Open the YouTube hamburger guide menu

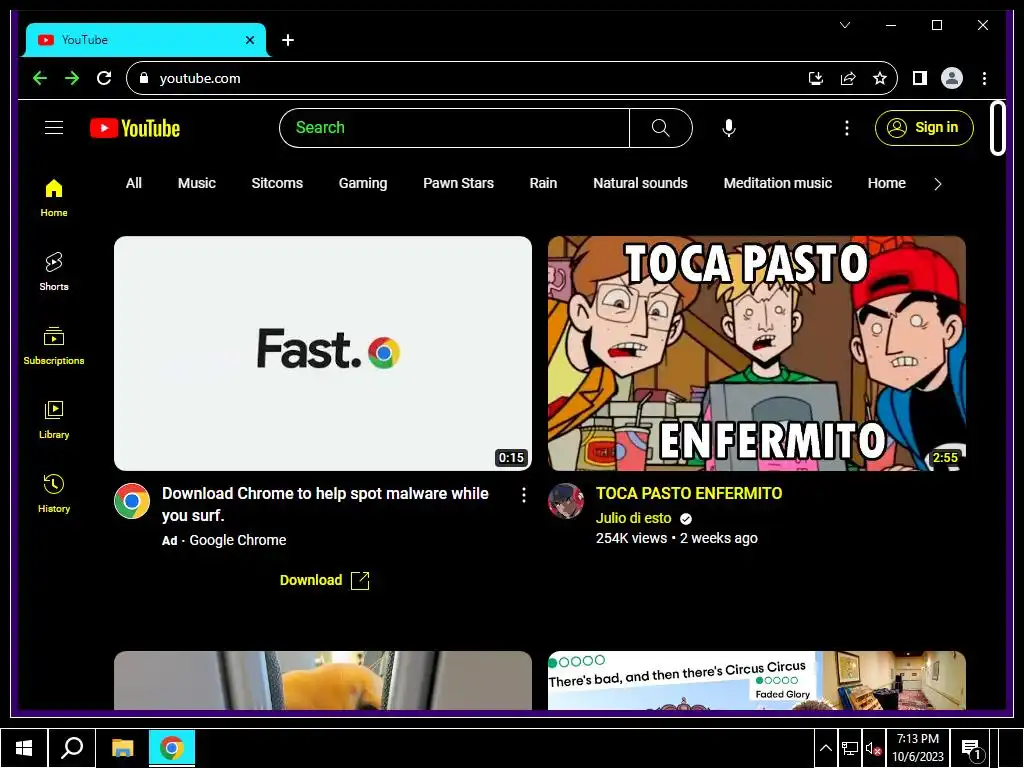[x=54, y=128]
